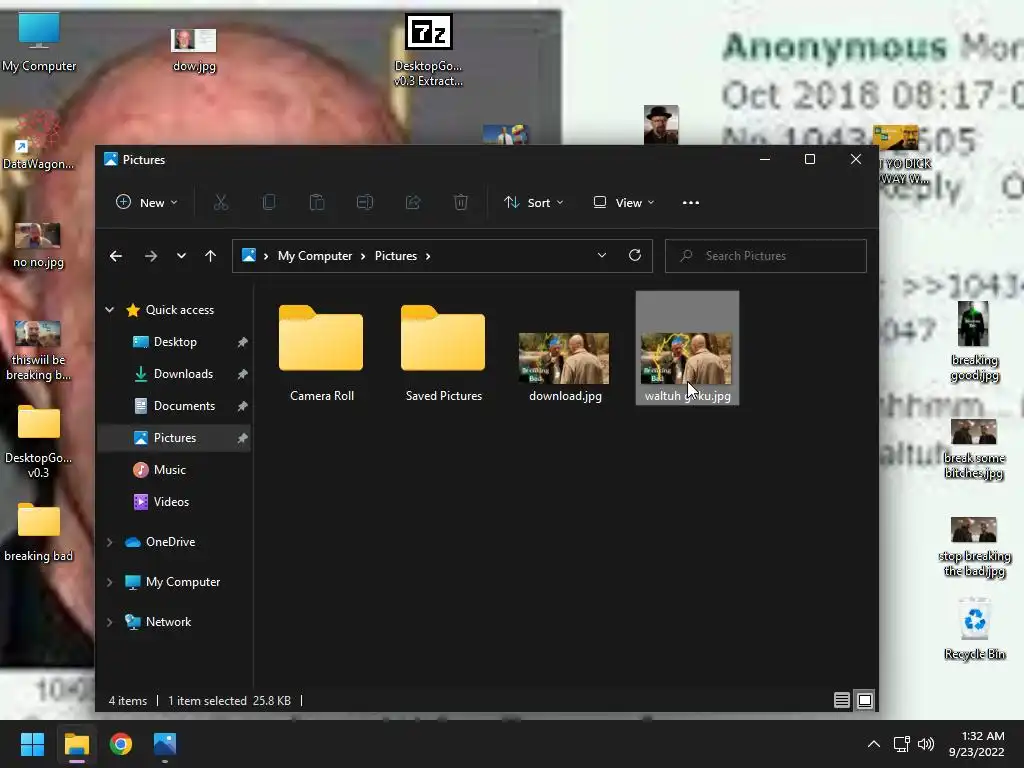Click the Search Pictures field
Screen dimensions: 1024x768
[x=765, y=255]
